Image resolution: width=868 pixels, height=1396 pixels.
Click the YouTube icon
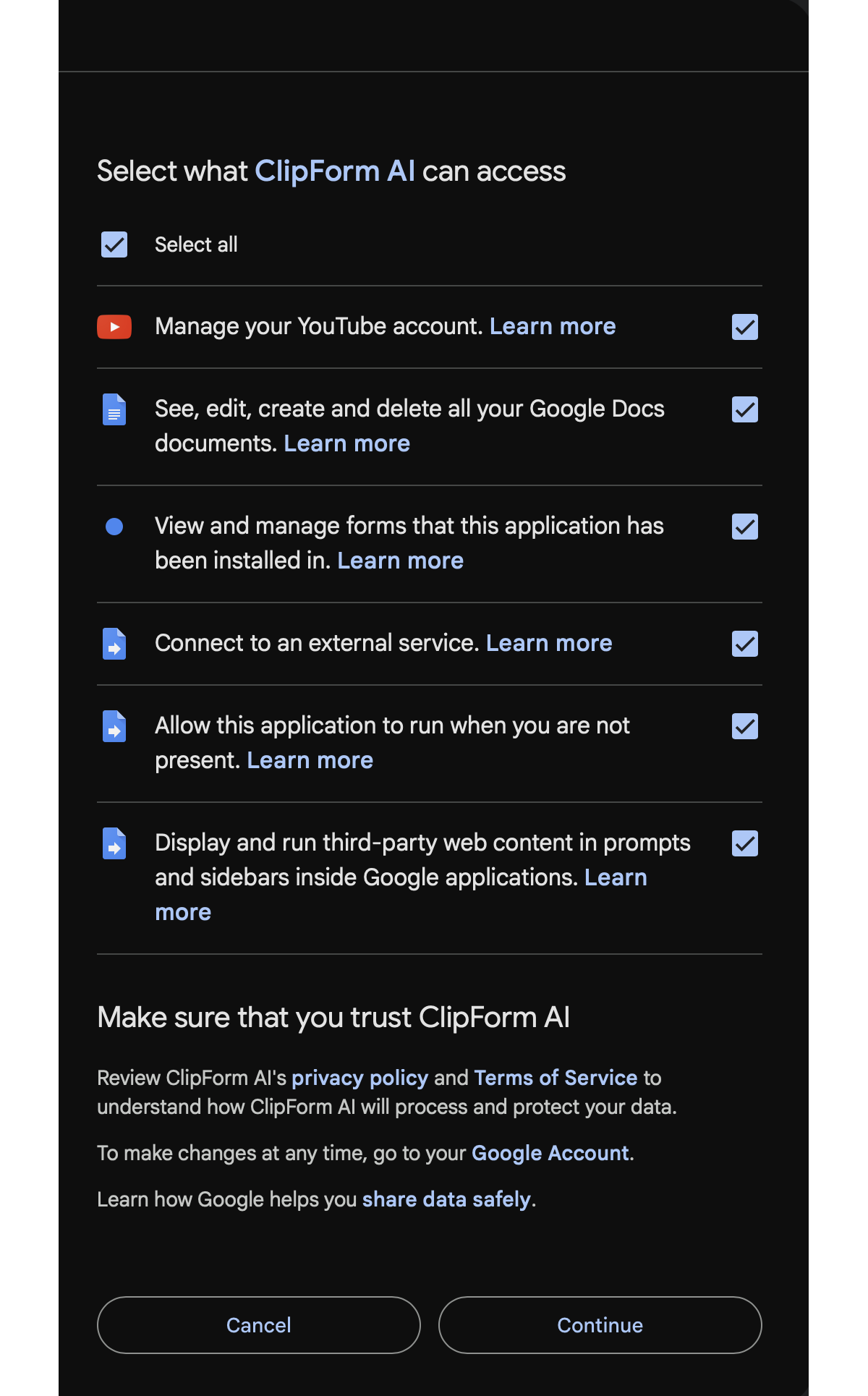114,327
